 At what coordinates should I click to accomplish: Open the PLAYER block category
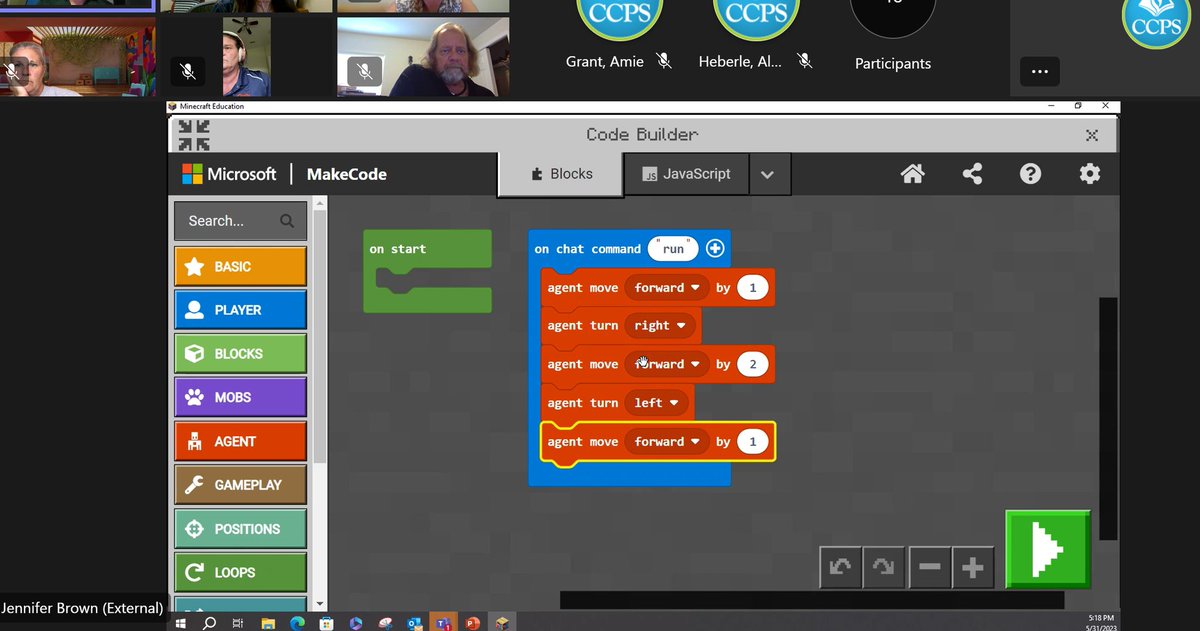(240, 310)
